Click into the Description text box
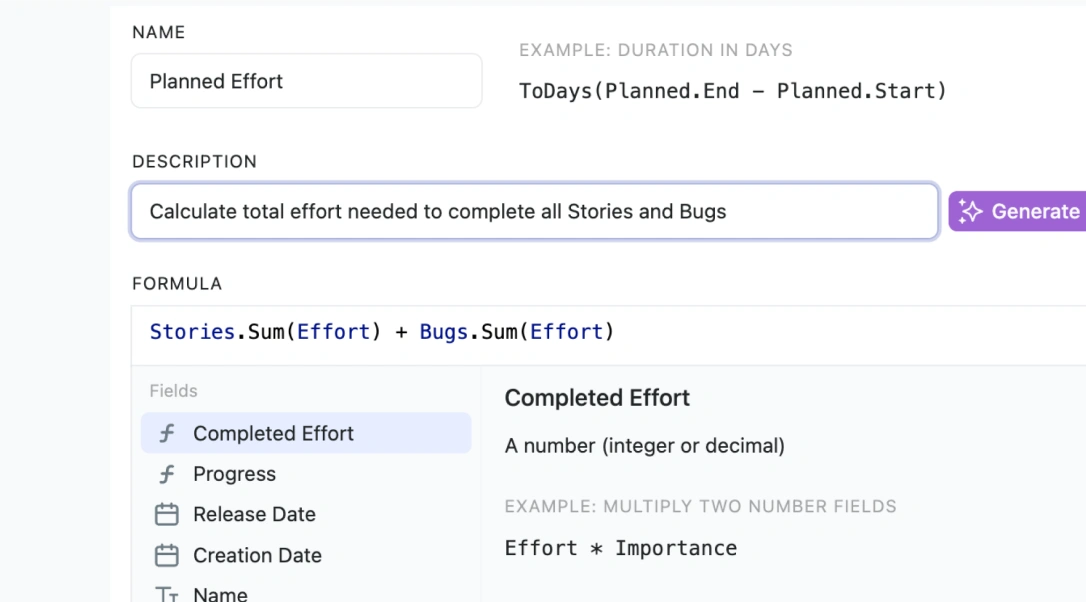The image size is (1086, 602). 534,211
